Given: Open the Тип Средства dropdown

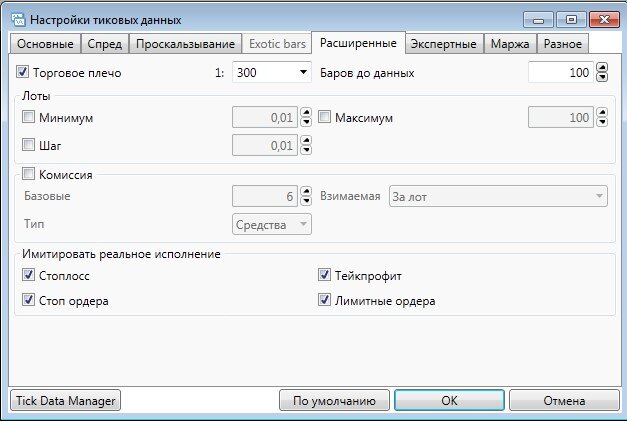Looking at the screenshot, I should point(272,224).
